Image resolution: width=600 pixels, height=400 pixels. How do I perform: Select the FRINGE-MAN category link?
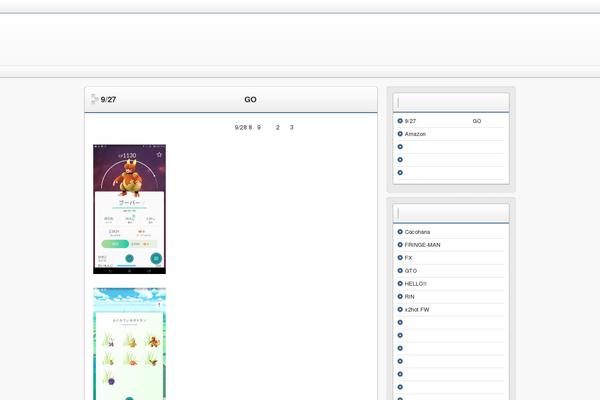(x=422, y=245)
